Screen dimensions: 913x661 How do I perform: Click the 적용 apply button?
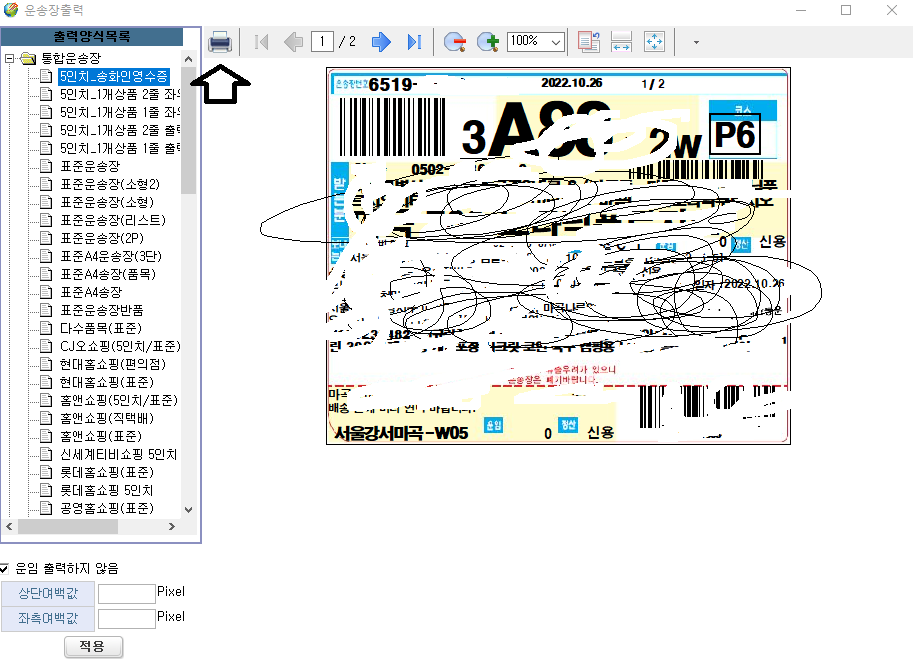pyautogui.click(x=93, y=646)
